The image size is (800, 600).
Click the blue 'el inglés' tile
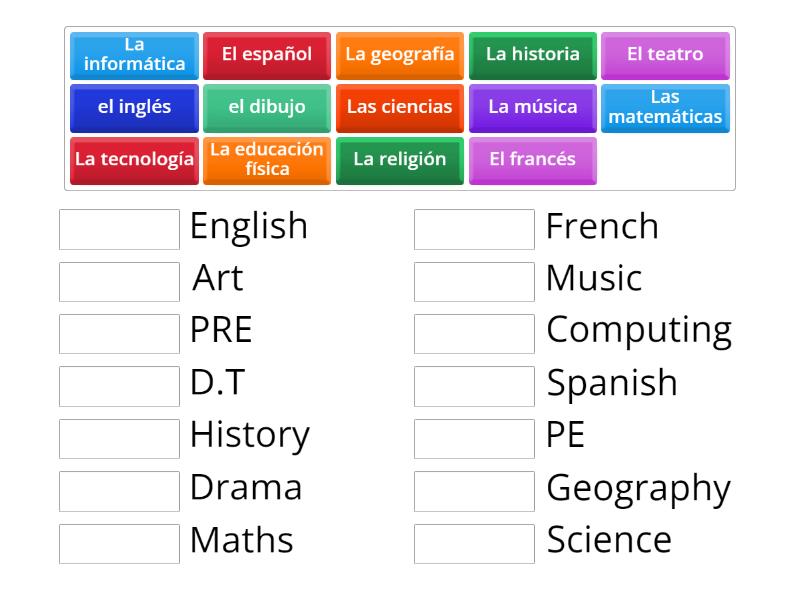click(134, 108)
